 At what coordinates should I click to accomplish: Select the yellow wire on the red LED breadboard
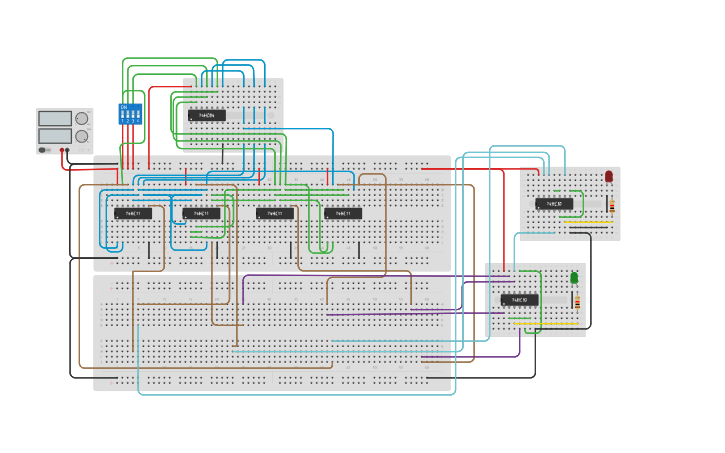pos(588,223)
